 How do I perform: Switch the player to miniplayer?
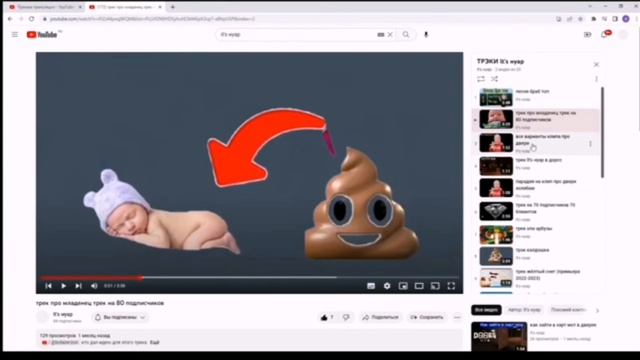coord(403,286)
